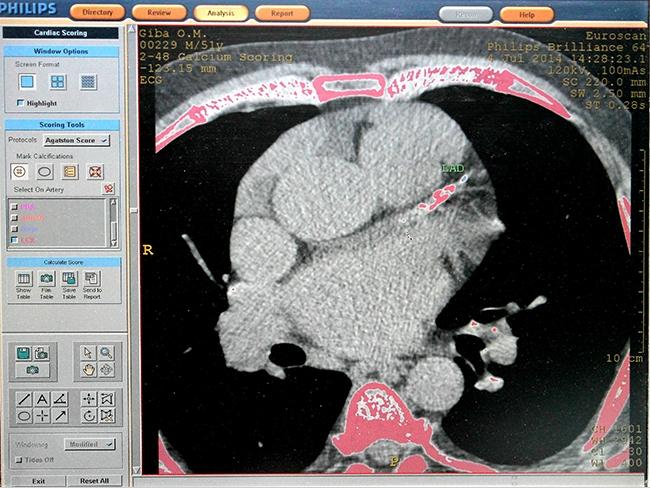Click the LAD calcification marker on scan
The width and height of the screenshot is (650, 488).
point(437,195)
